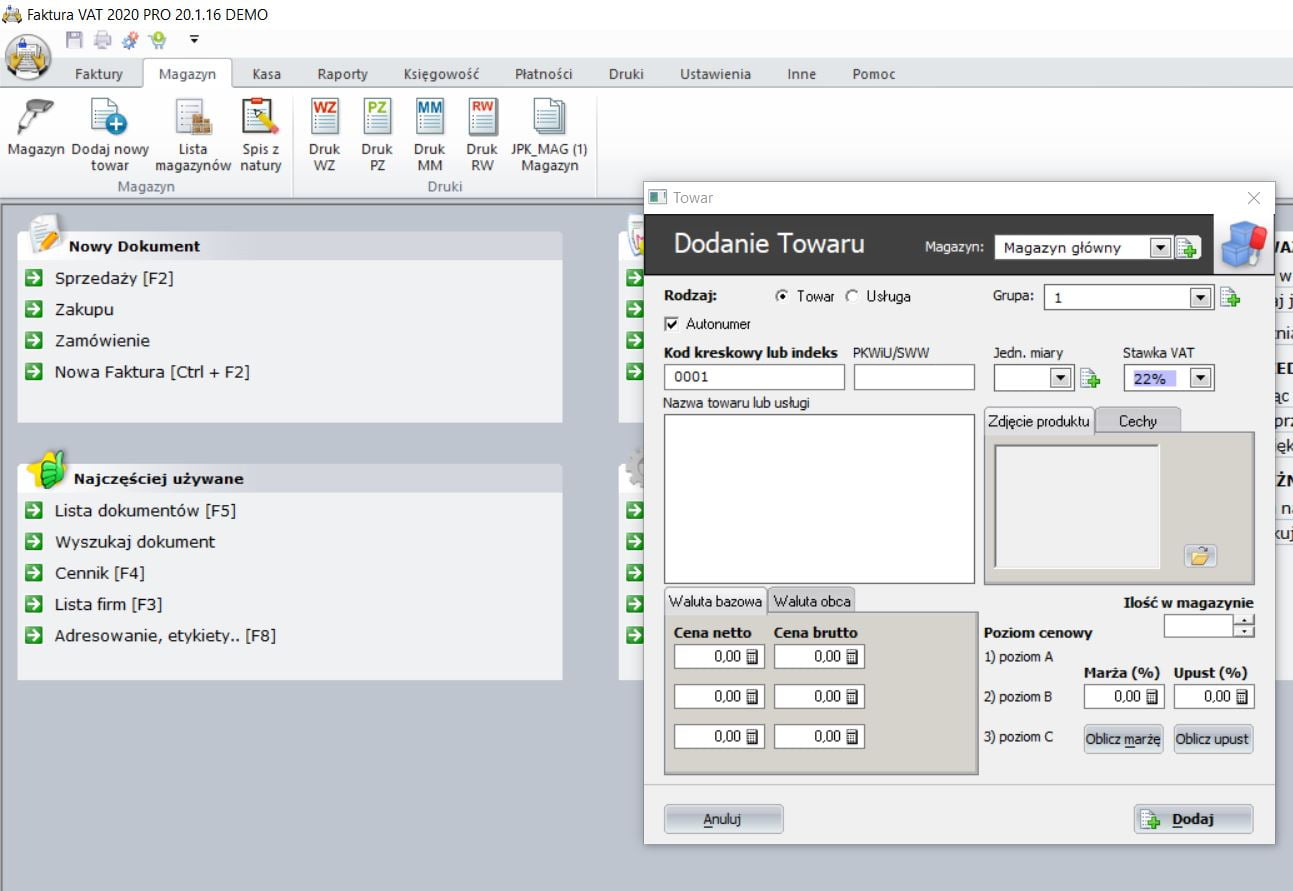Increase Ilość w magazynie with the up spinner
1293x891 pixels.
click(x=1244, y=621)
